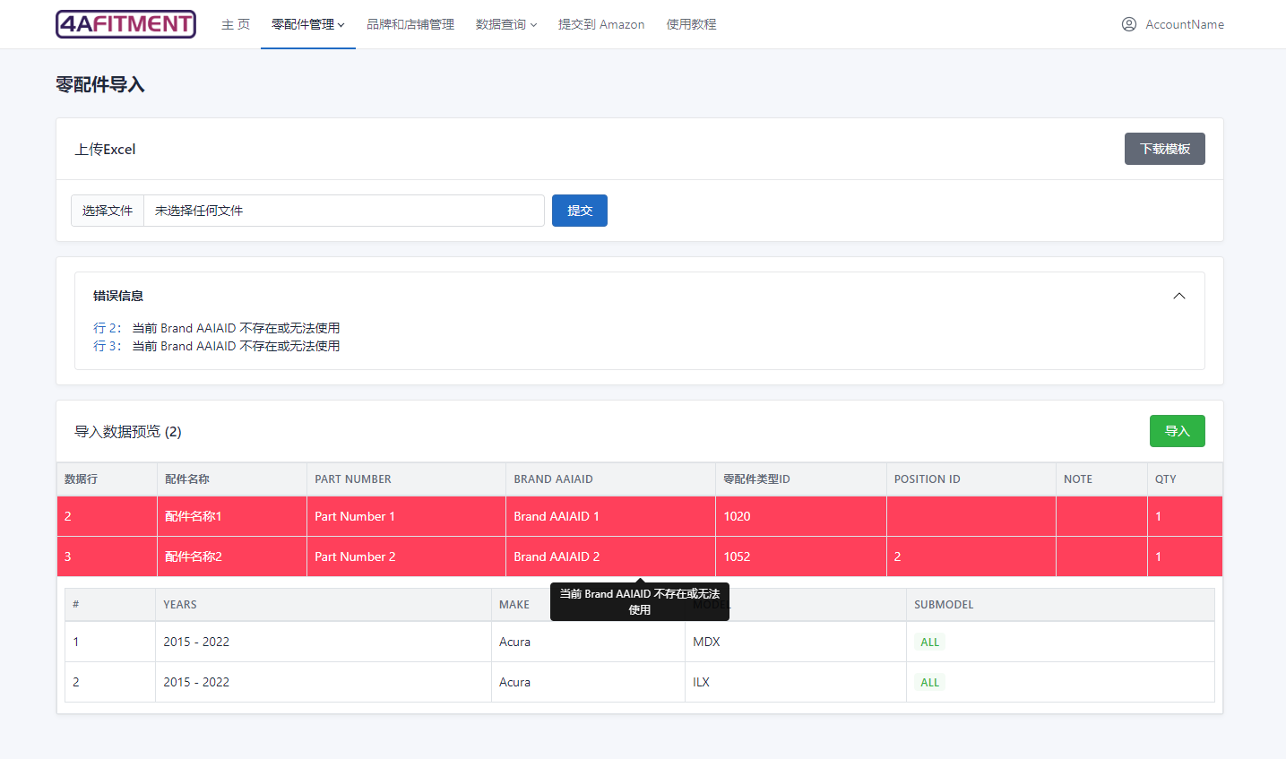This screenshot has width=1286, height=760.
Task: Click the 行 3 error link
Action: click(x=106, y=346)
